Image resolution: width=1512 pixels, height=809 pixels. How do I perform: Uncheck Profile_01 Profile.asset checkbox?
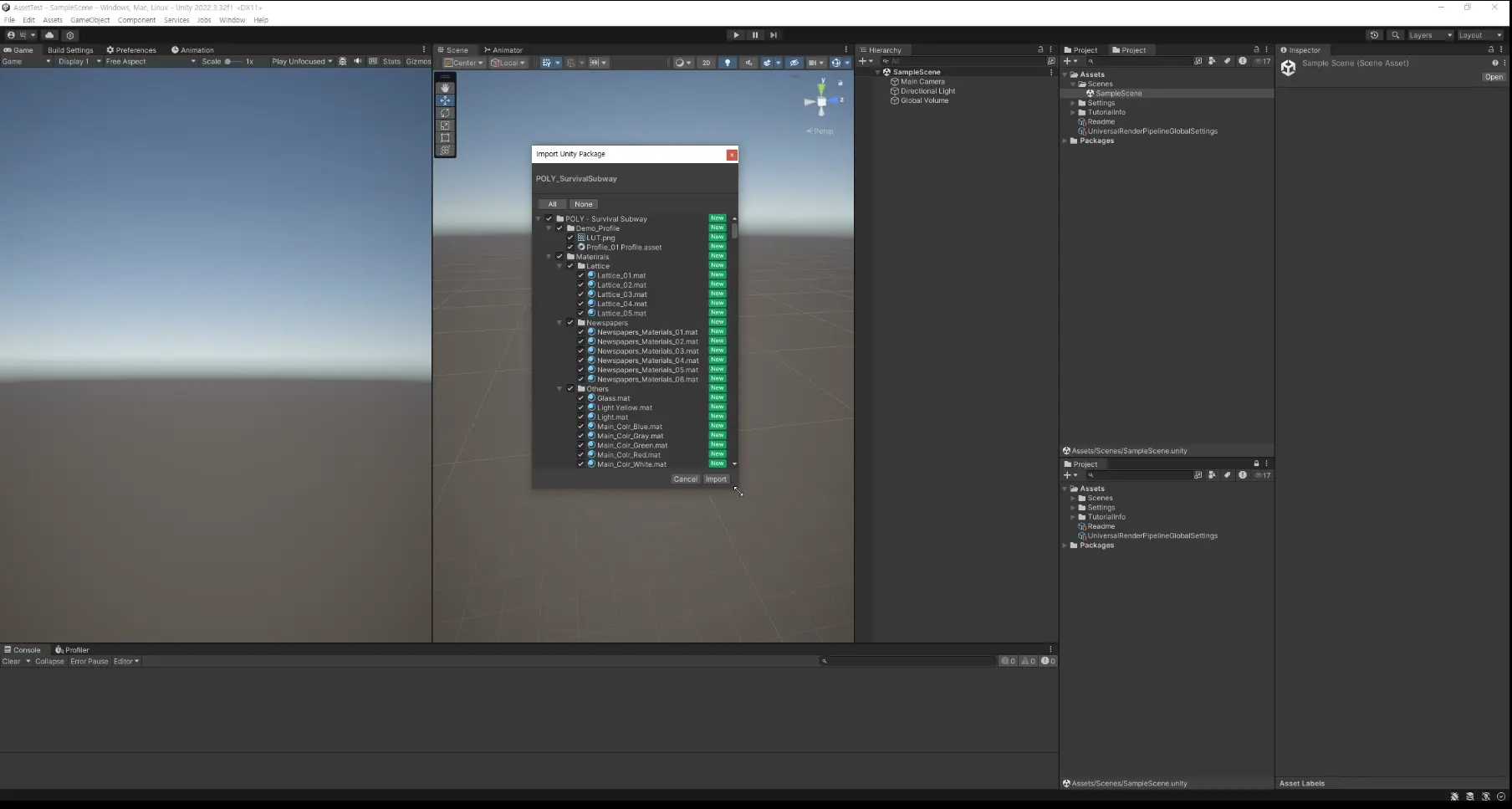(570, 247)
